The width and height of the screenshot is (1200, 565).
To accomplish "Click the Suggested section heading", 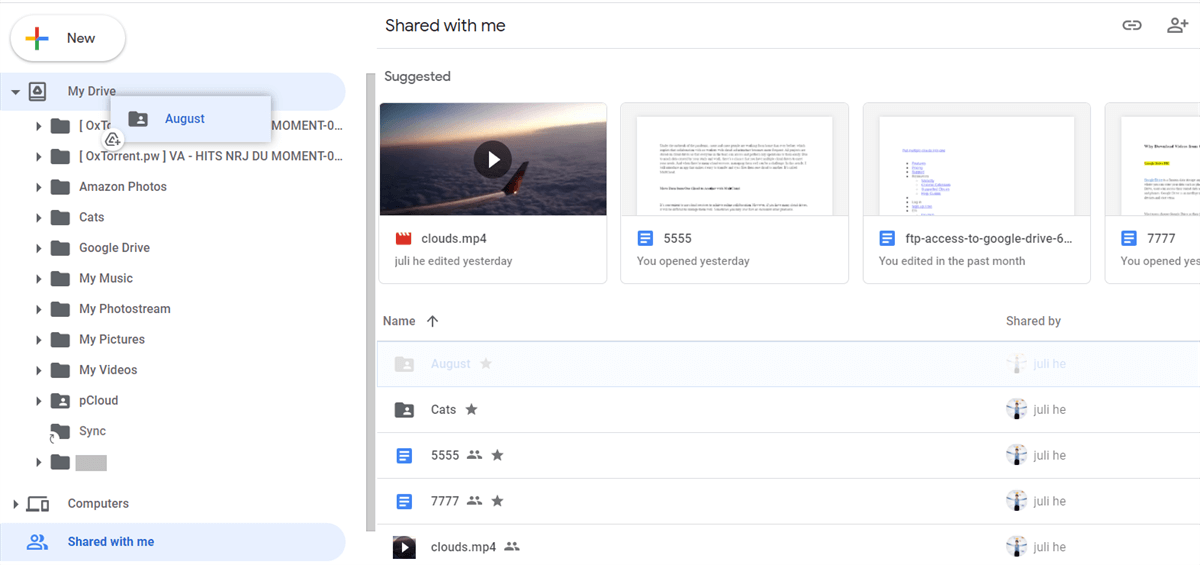I will tap(417, 77).
